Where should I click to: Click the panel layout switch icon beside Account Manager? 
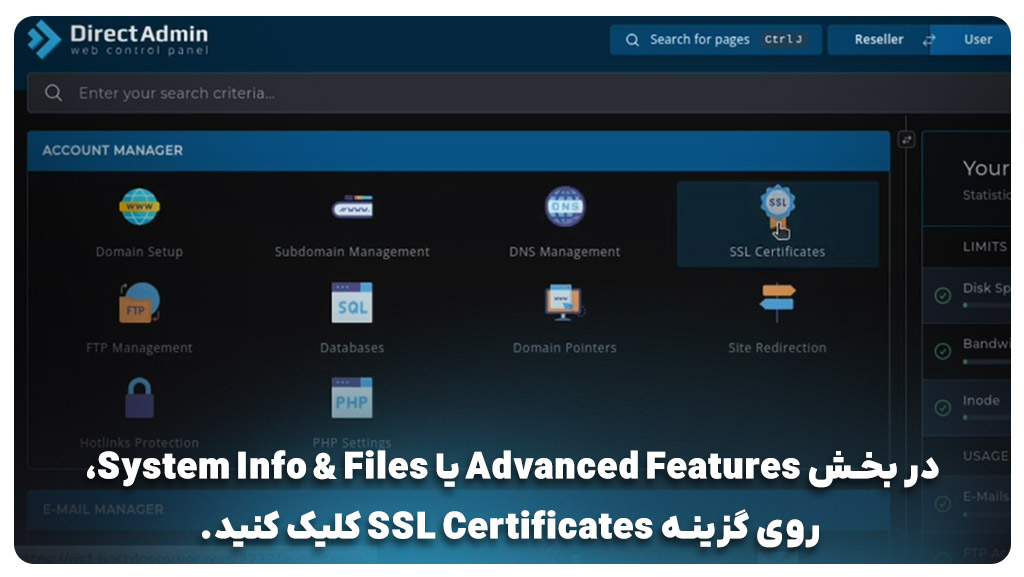coord(906,140)
